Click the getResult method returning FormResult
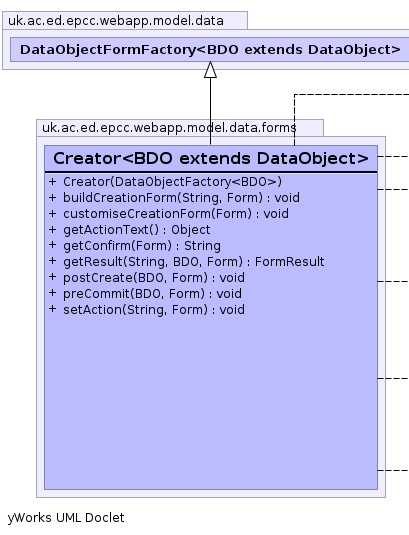This screenshot has height=535, width=409. 194,262
